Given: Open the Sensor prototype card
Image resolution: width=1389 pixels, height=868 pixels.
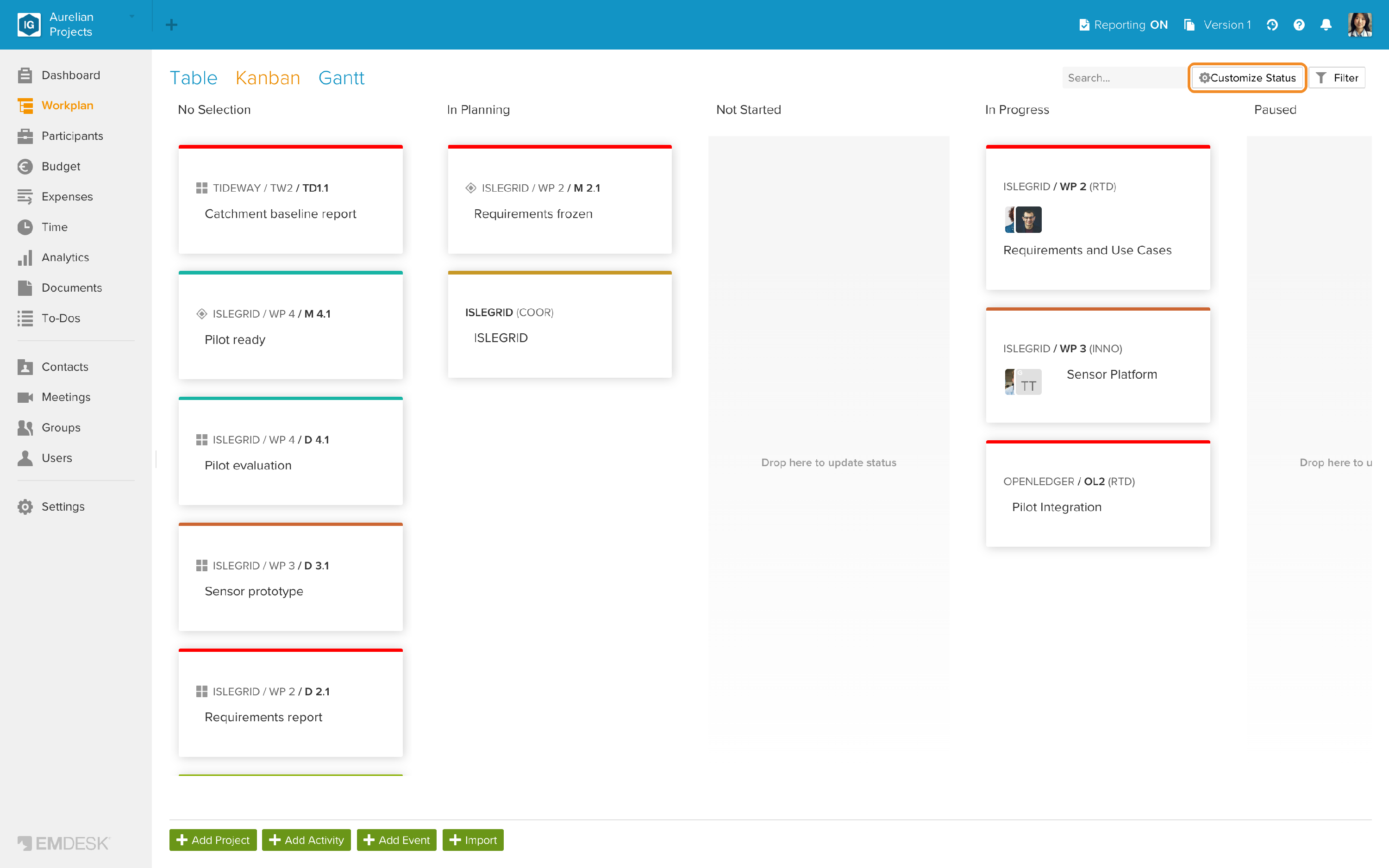Looking at the screenshot, I should tap(290, 578).
